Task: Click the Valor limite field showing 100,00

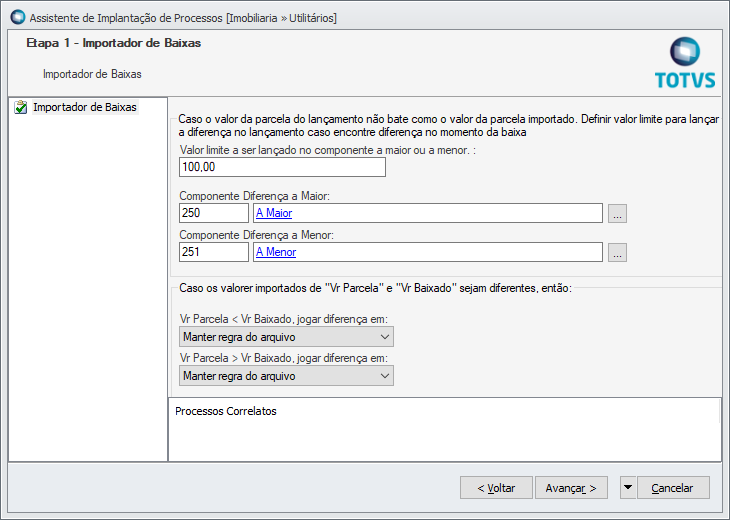Action: tap(281, 167)
